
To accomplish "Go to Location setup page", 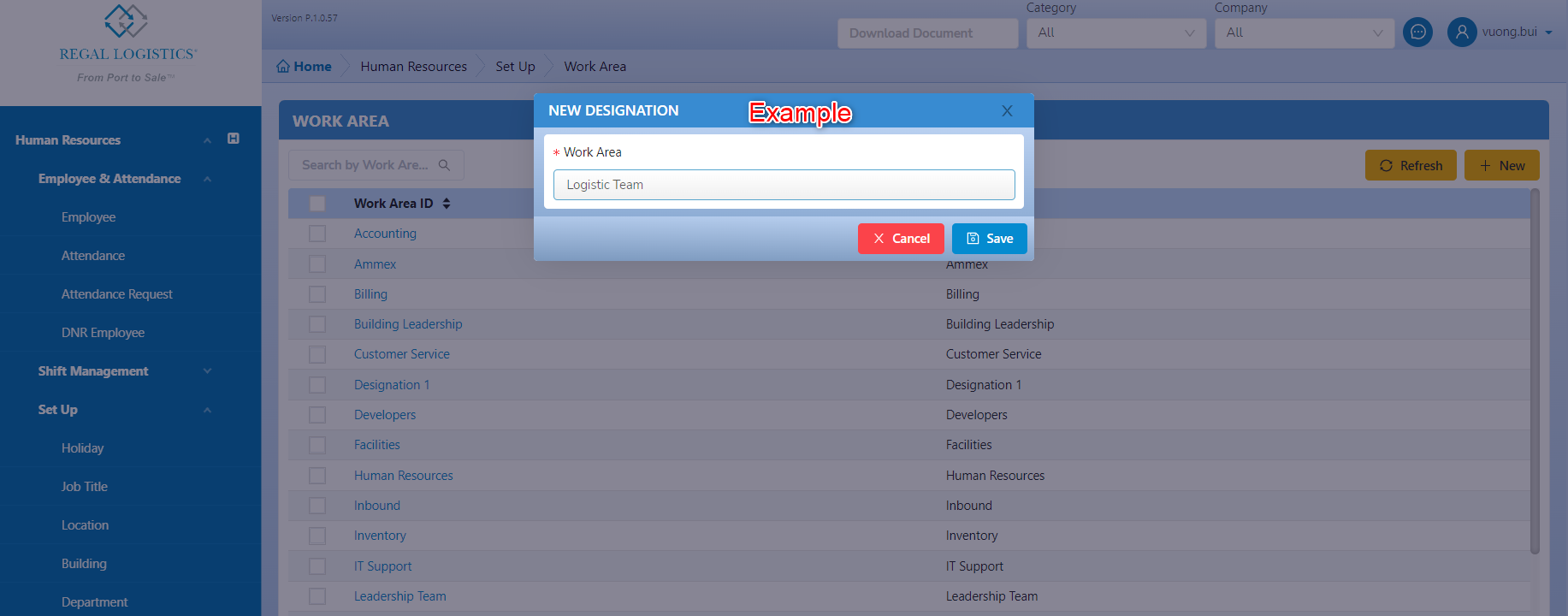I will (85, 525).
